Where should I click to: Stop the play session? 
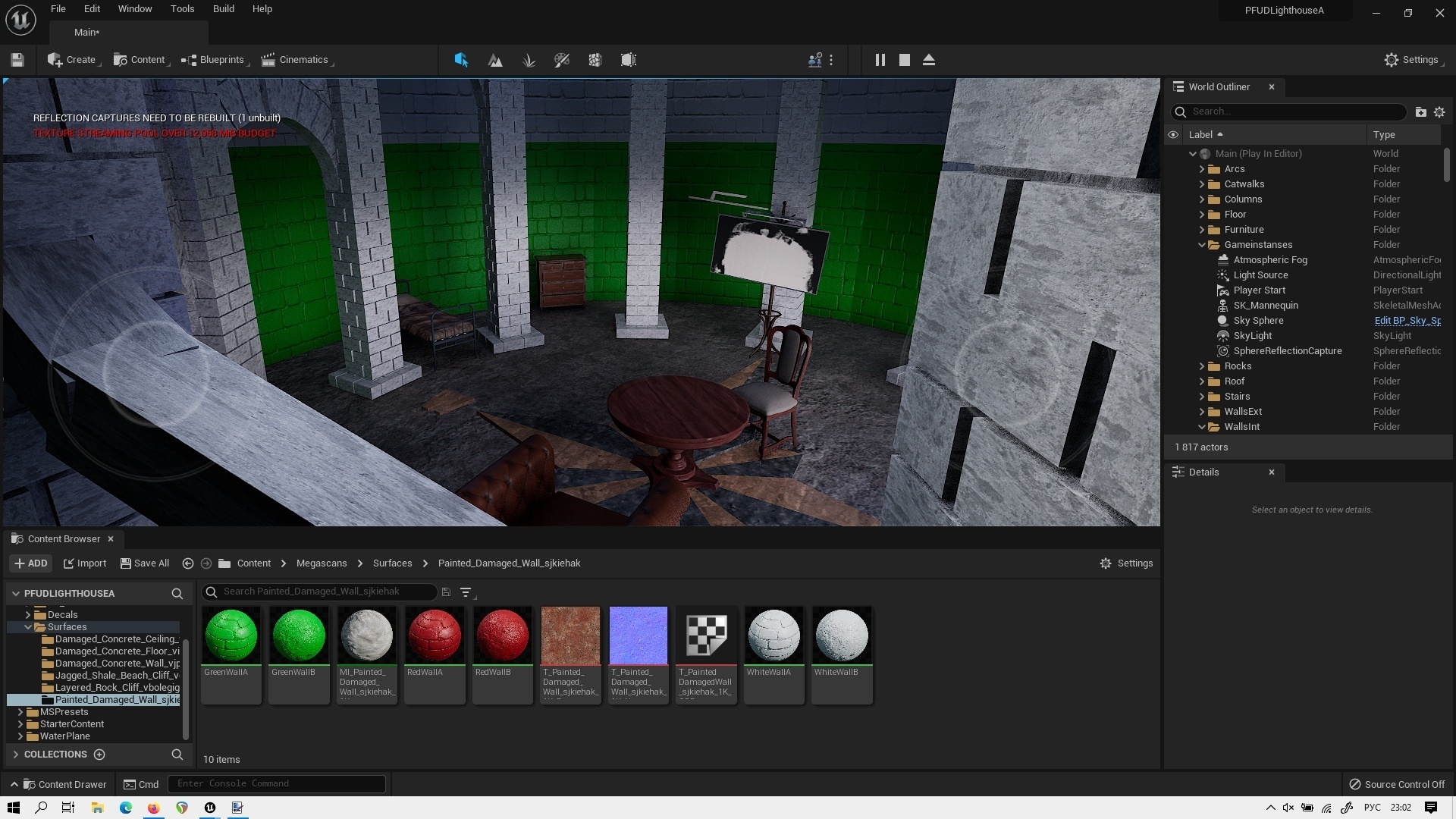point(904,60)
